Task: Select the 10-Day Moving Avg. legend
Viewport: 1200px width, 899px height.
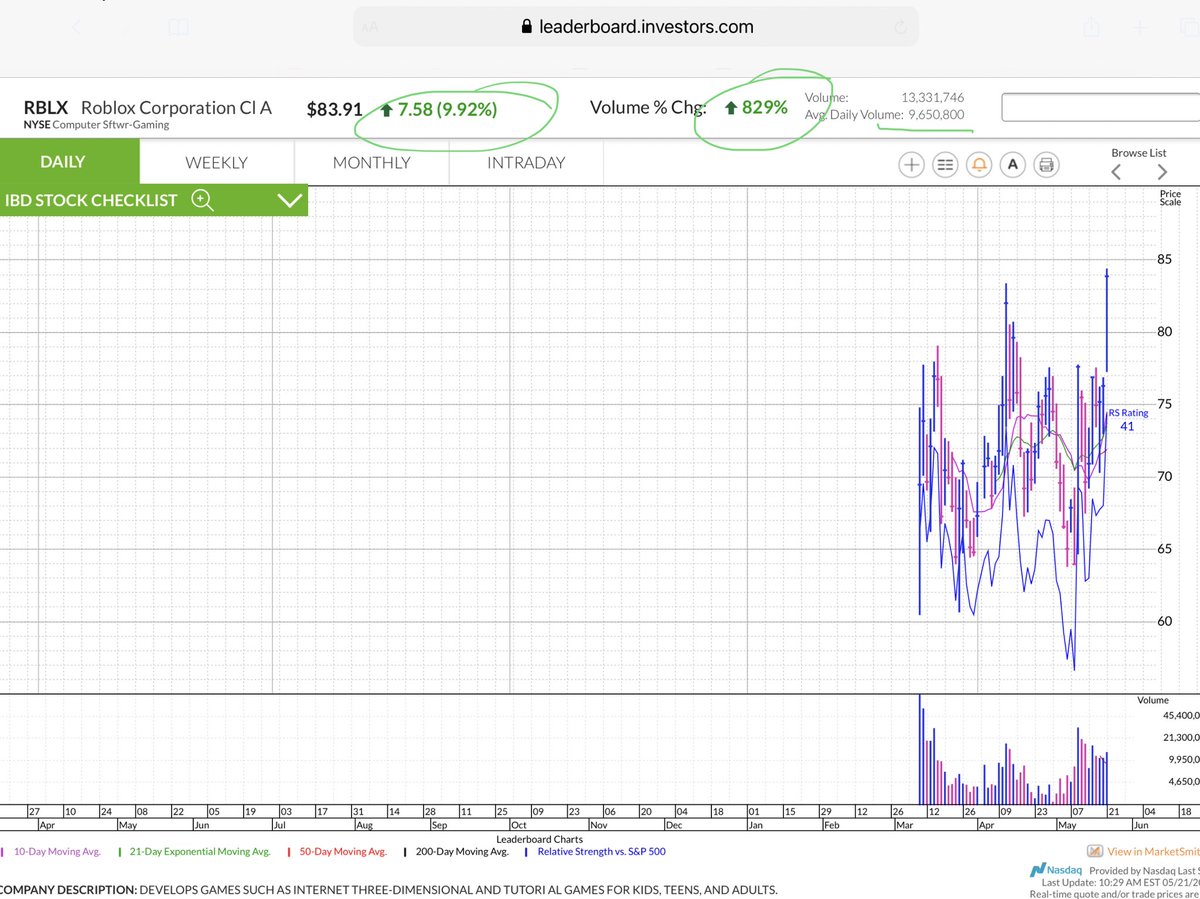Action: coord(57,852)
